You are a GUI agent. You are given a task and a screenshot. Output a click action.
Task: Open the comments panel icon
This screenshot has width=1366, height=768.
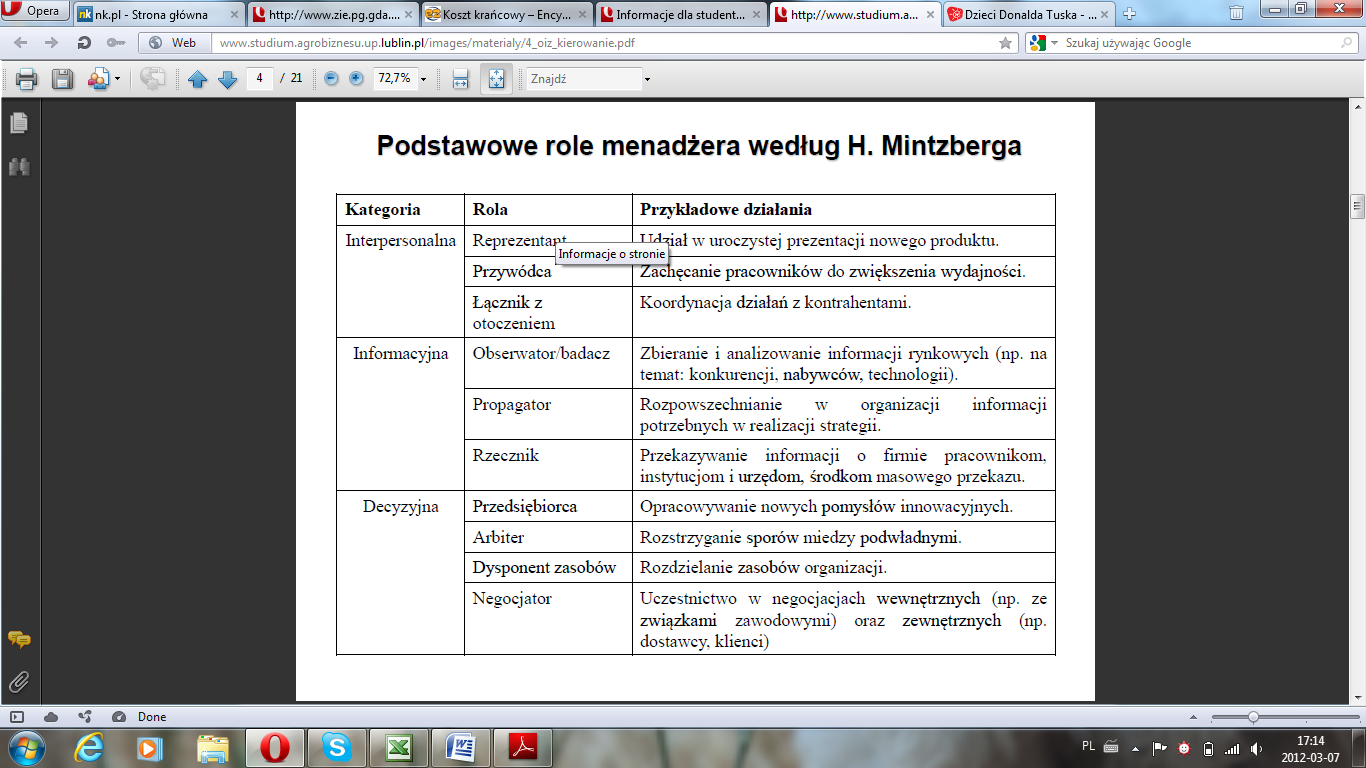point(19,639)
